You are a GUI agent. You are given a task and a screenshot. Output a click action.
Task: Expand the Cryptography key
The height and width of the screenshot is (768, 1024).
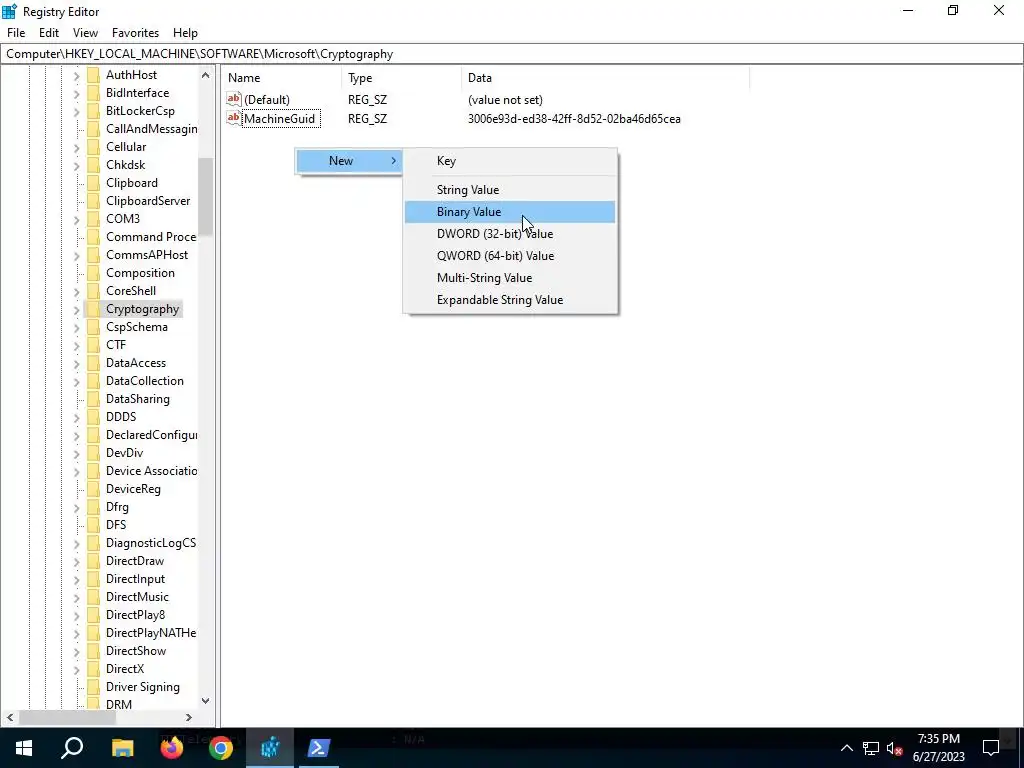pyautogui.click(x=76, y=310)
